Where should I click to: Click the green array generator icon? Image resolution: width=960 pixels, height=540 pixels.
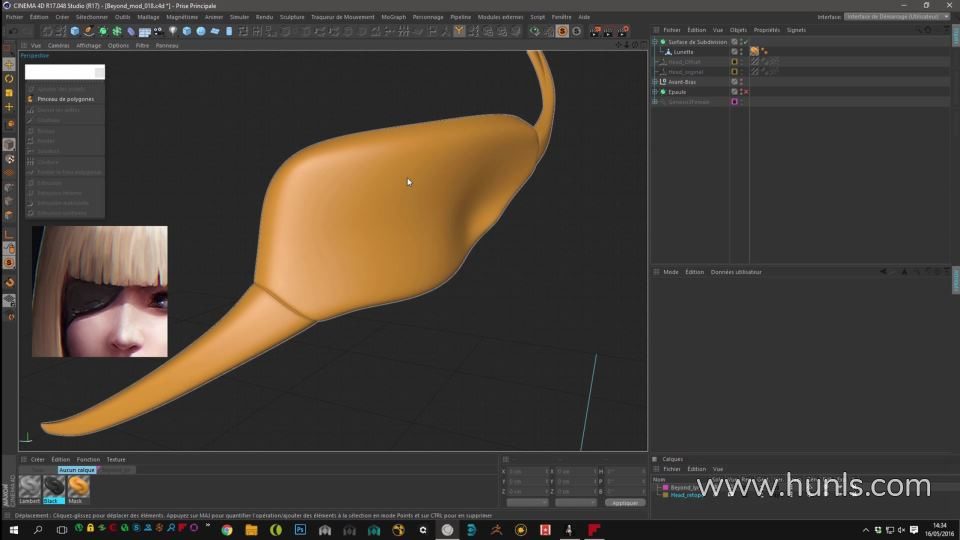[x=117, y=31]
